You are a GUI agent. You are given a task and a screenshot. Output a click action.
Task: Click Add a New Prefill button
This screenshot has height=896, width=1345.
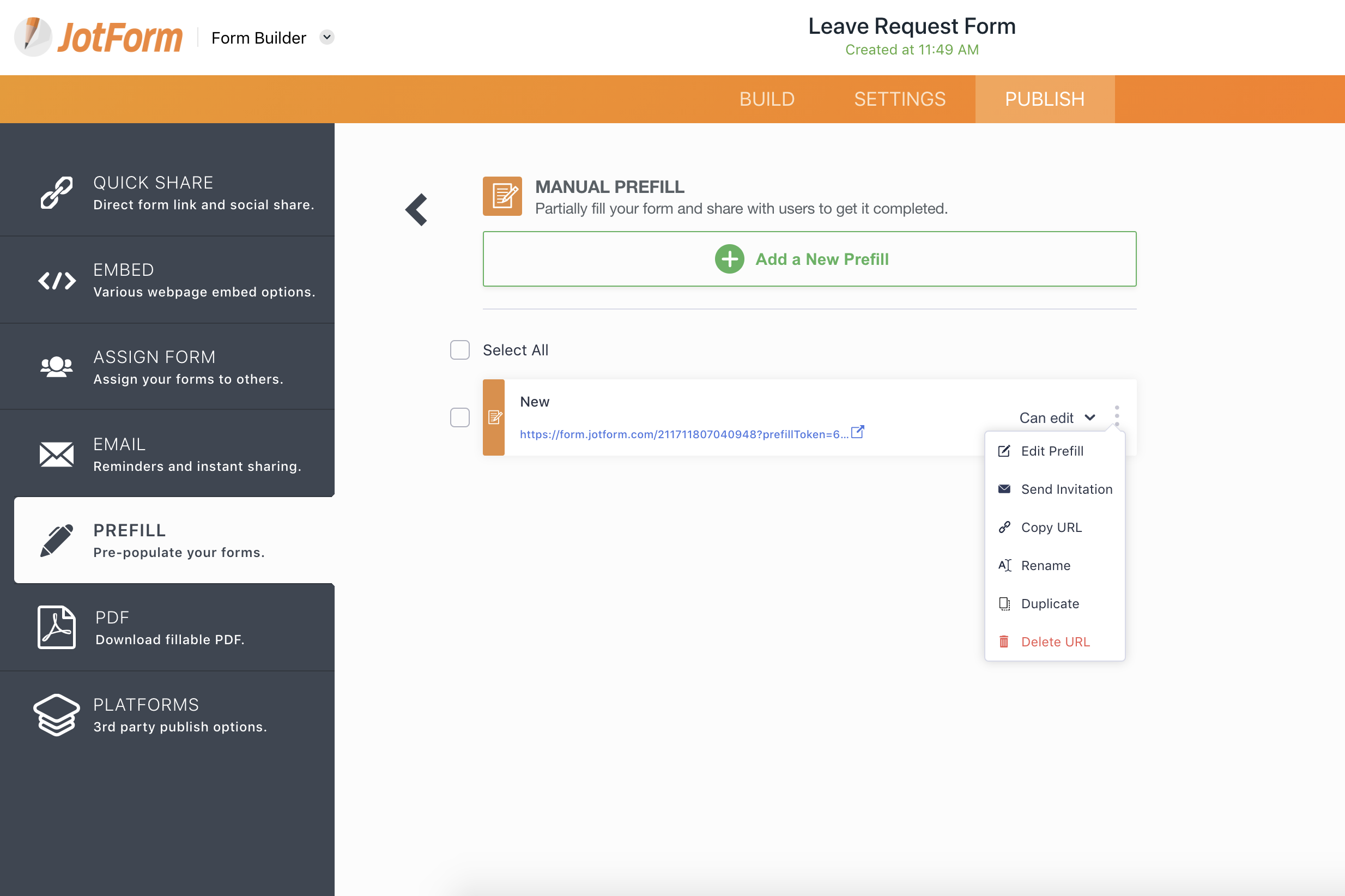[809, 259]
